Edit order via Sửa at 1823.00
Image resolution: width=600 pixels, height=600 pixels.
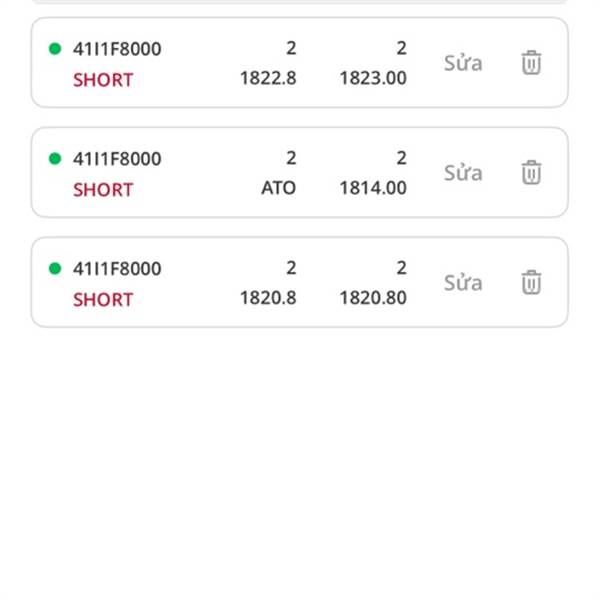(x=463, y=63)
